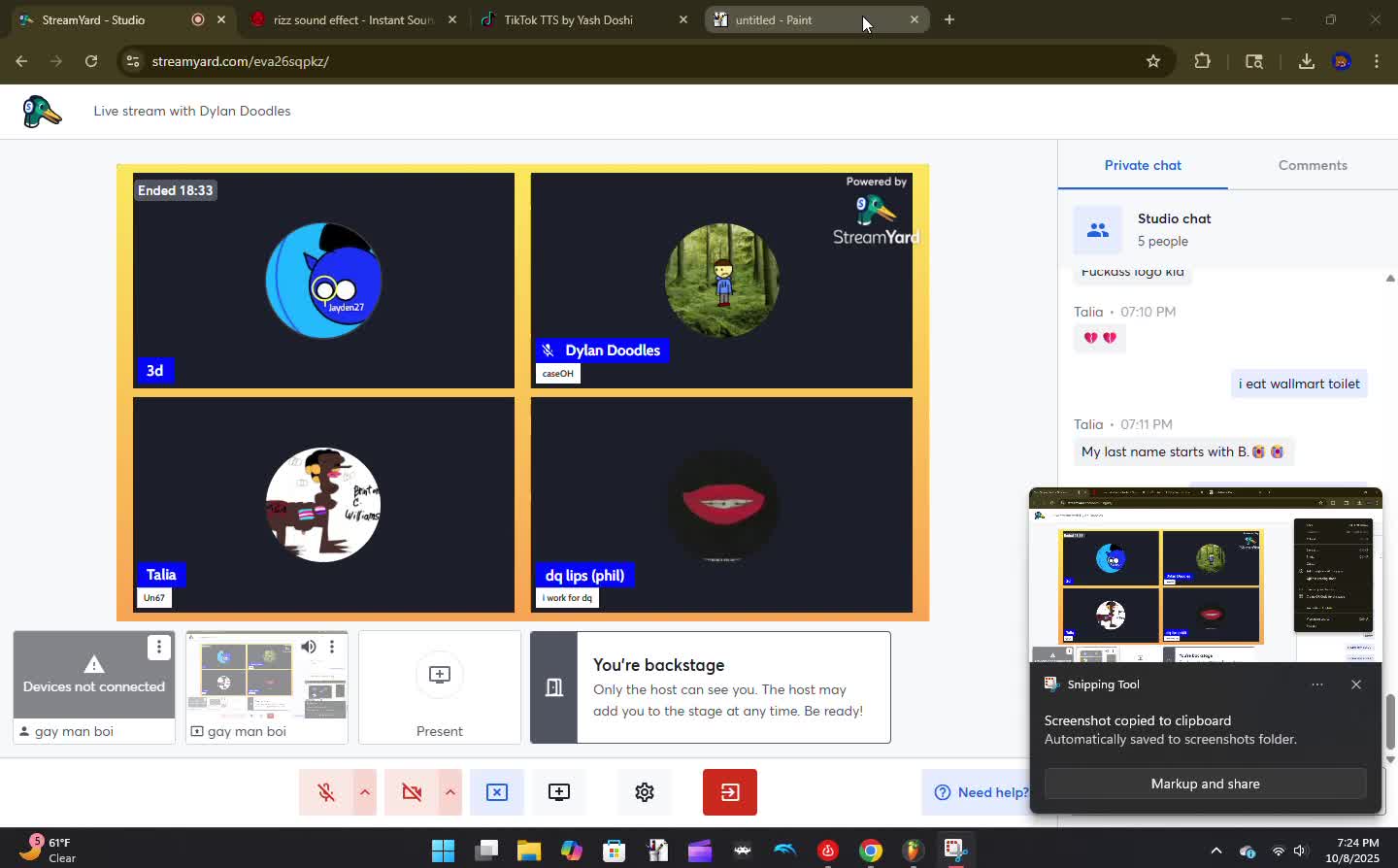The width and height of the screenshot is (1398, 868).
Task: Reload the StreamYard page
Action: (x=91, y=61)
